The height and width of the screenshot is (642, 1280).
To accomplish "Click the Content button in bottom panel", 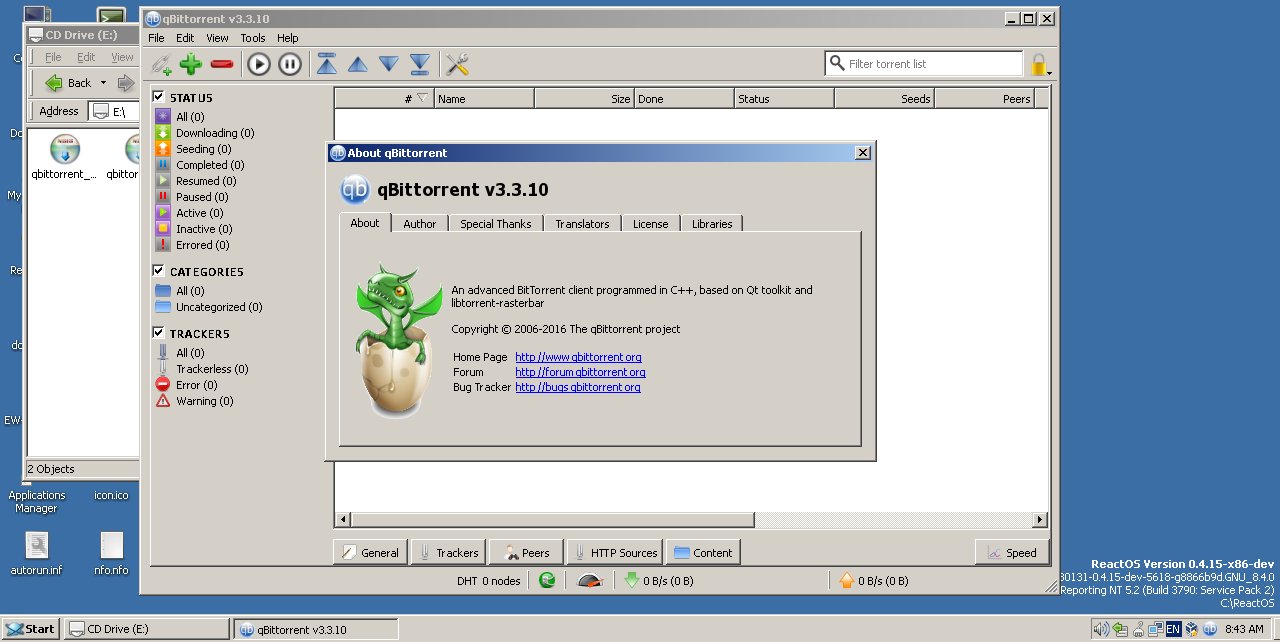I will (703, 552).
